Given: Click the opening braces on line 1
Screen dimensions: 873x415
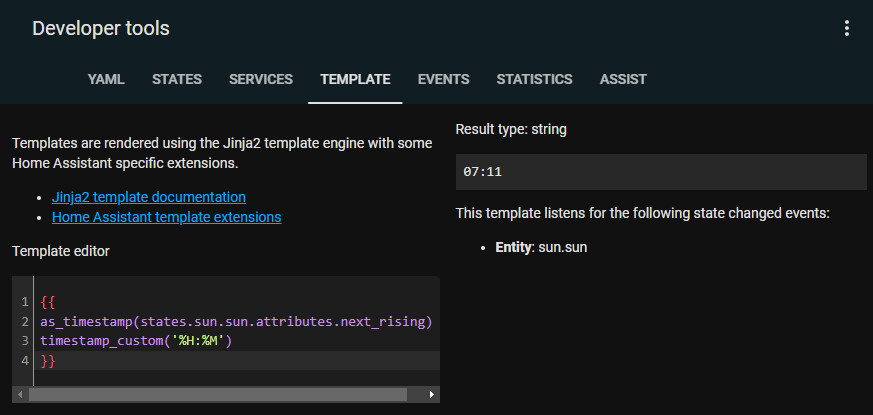Looking at the screenshot, I should coord(48,301).
